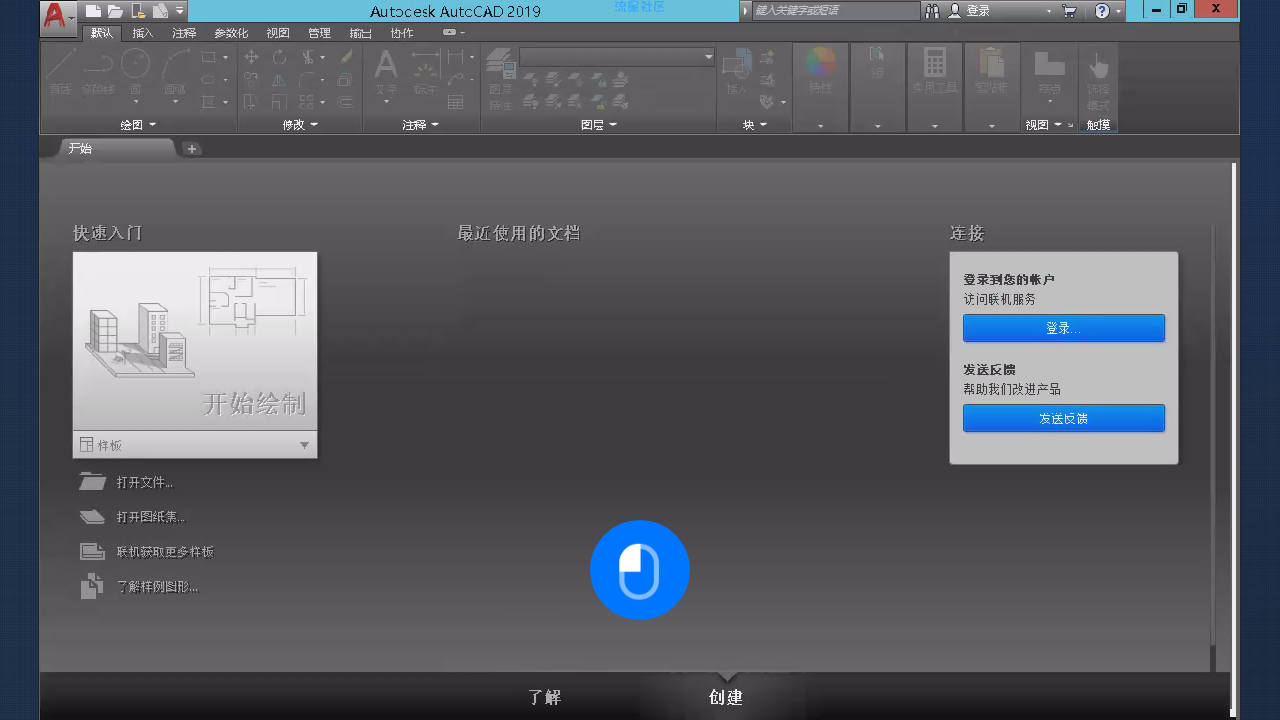
Task: Switch to the 输出 ribbon tab
Action: (x=360, y=33)
